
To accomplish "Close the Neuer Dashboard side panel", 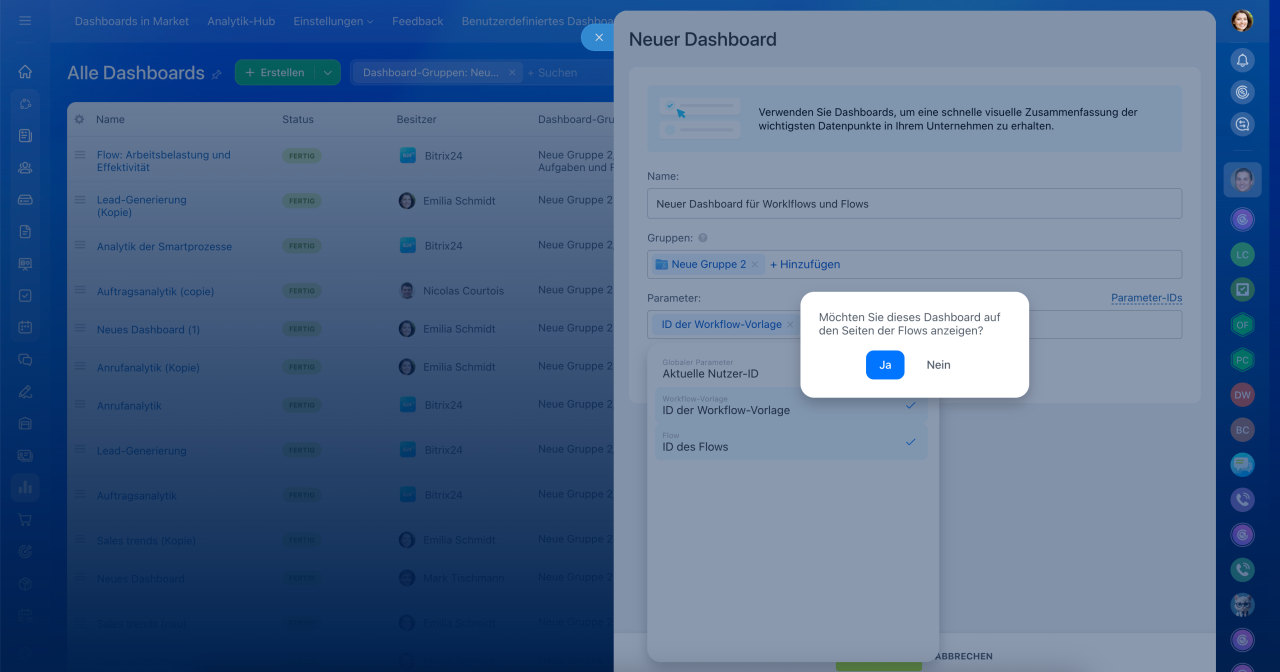I will tap(598, 37).
